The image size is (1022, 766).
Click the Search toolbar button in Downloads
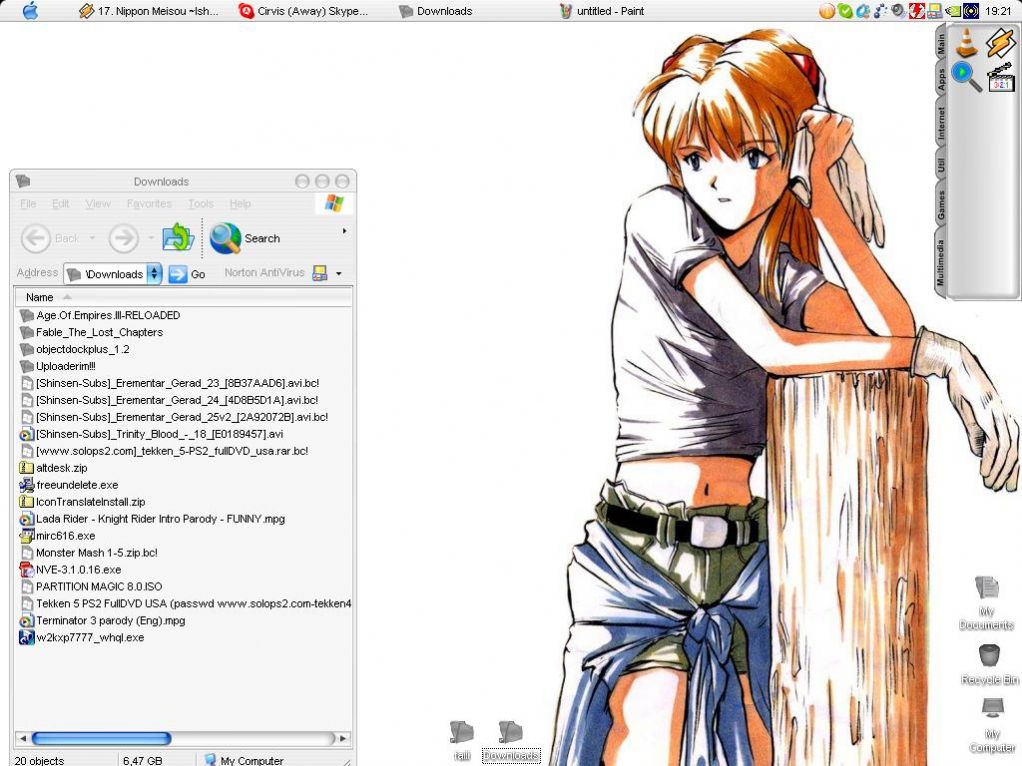click(246, 238)
